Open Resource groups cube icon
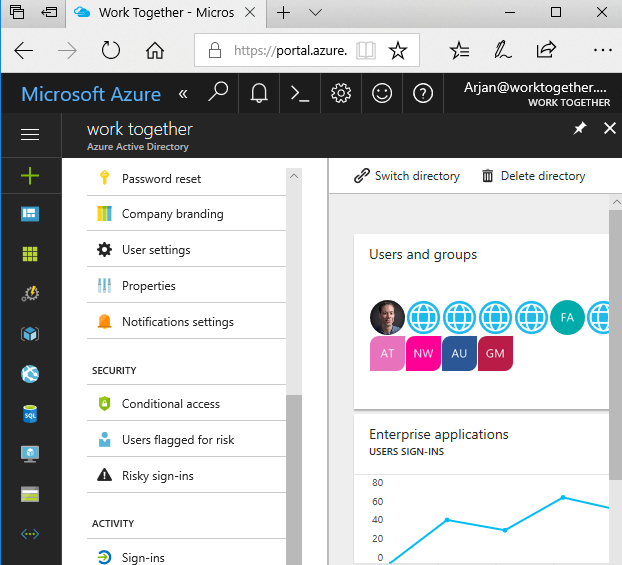The width and height of the screenshot is (622, 565). point(30,334)
